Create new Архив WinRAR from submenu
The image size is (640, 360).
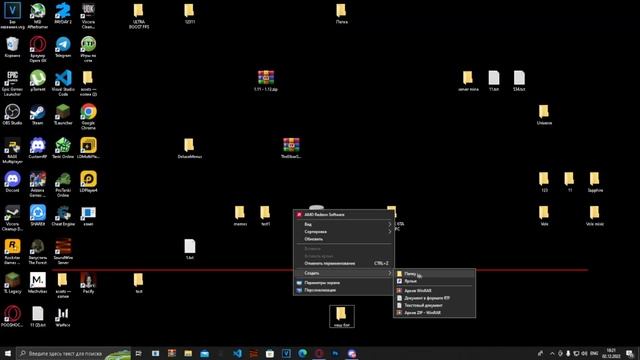point(435,291)
